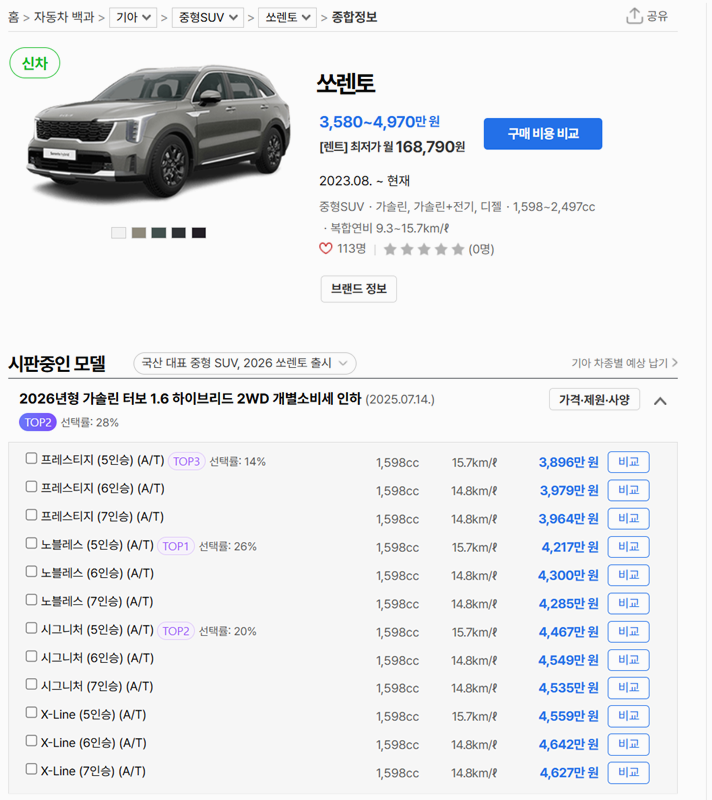
Task: Check 노블레스 (5인승) trim checkbox
Action: click(x=31, y=543)
